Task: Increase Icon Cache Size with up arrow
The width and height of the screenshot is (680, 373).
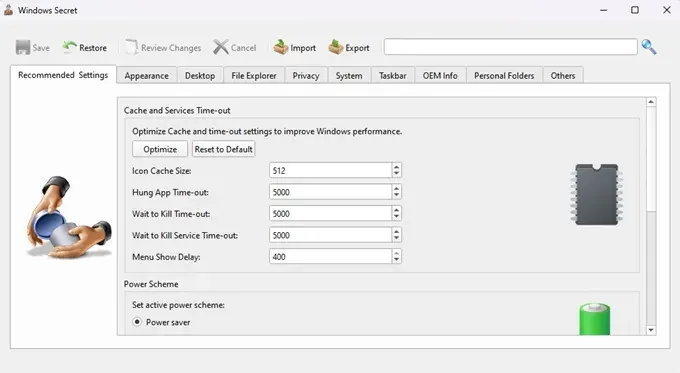Action: click(x=396, y=167)
